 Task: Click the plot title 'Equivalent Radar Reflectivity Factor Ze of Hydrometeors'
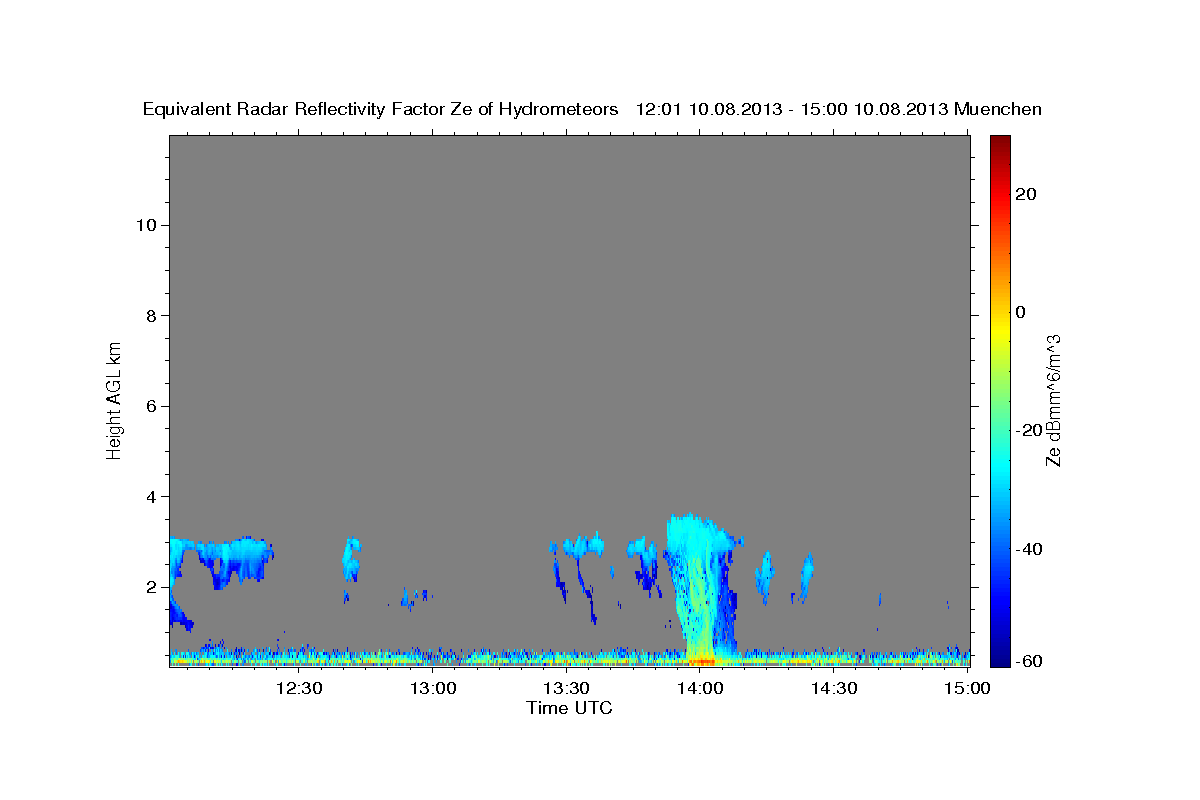coord(380,109)
